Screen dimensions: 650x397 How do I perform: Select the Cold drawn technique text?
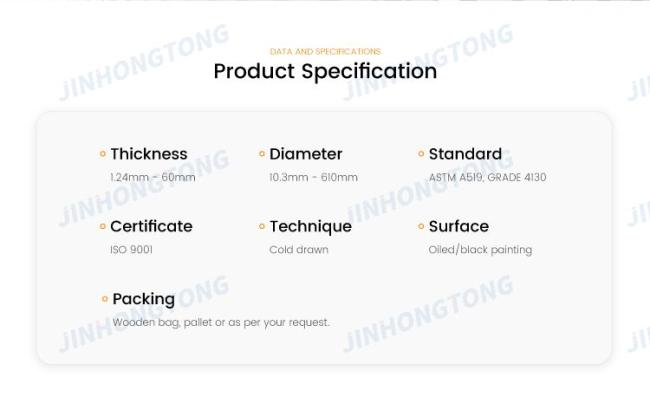(299, 250)
